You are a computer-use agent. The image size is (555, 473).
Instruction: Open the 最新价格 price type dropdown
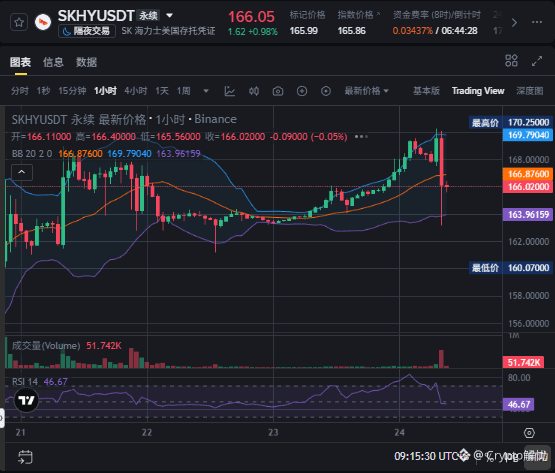pos(367,91)
